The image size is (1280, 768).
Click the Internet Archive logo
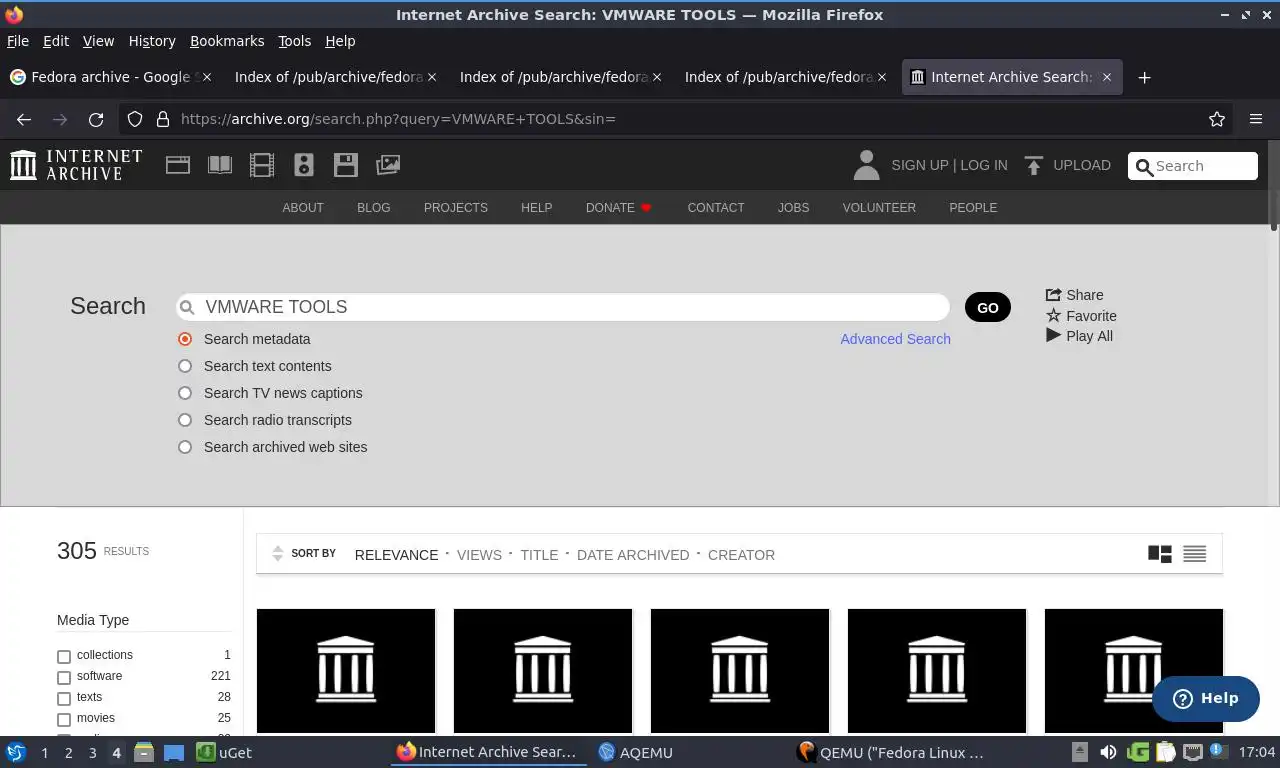click(x=76, y=165)
